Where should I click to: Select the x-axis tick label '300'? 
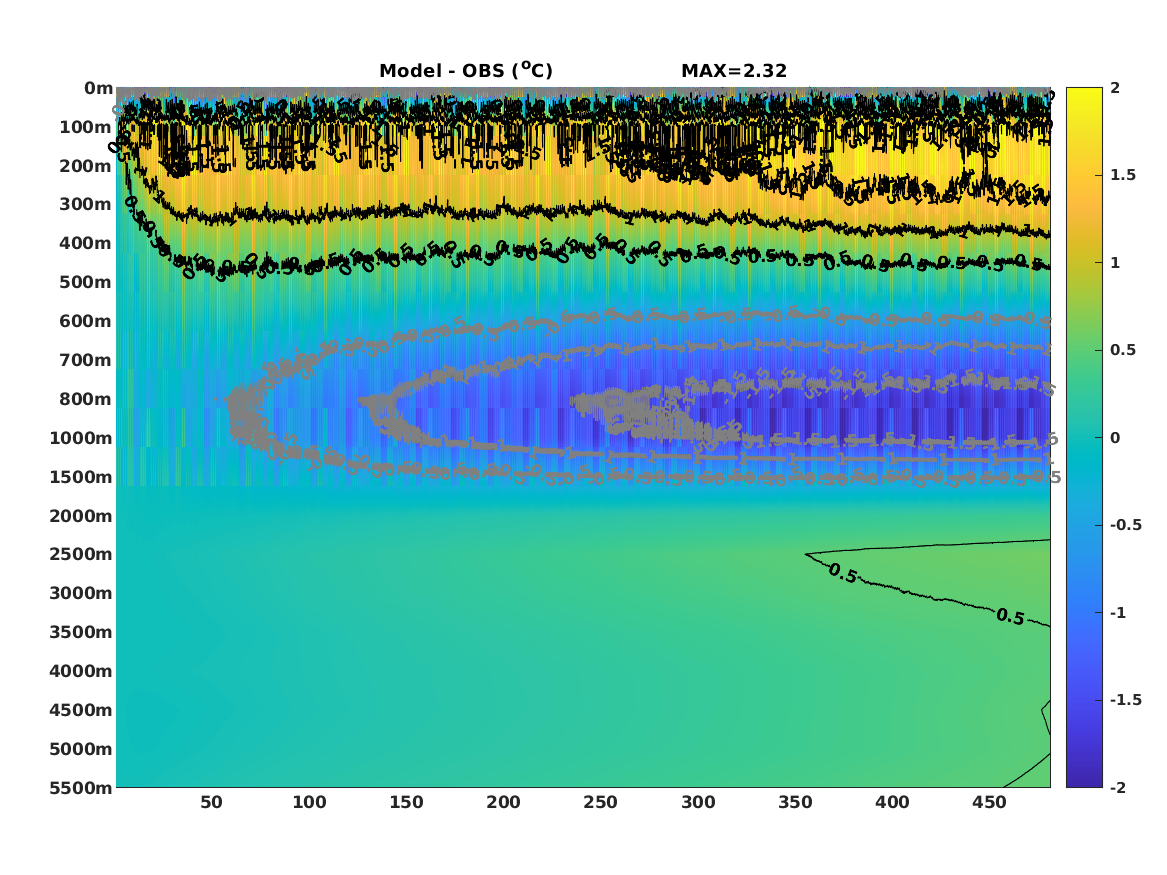[x=698, y=802]
